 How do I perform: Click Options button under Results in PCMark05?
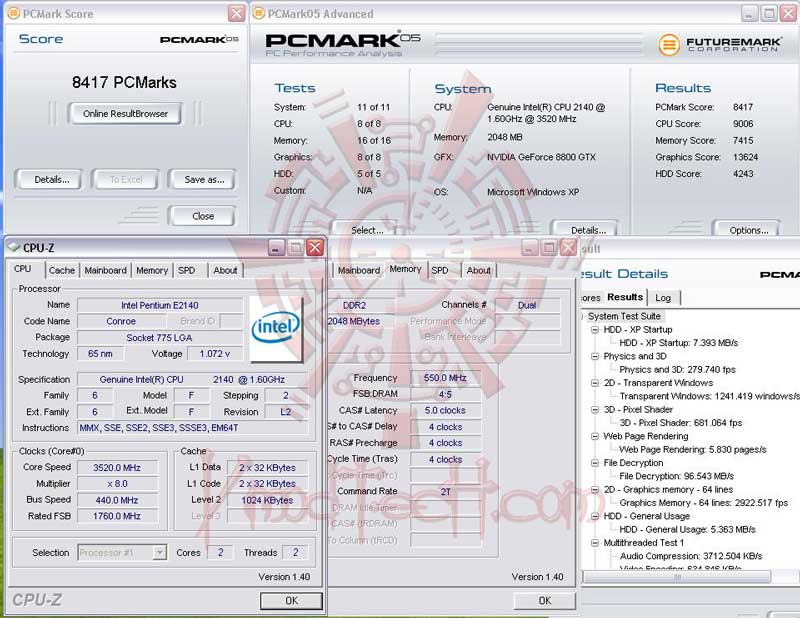click(x=748, y=230)
